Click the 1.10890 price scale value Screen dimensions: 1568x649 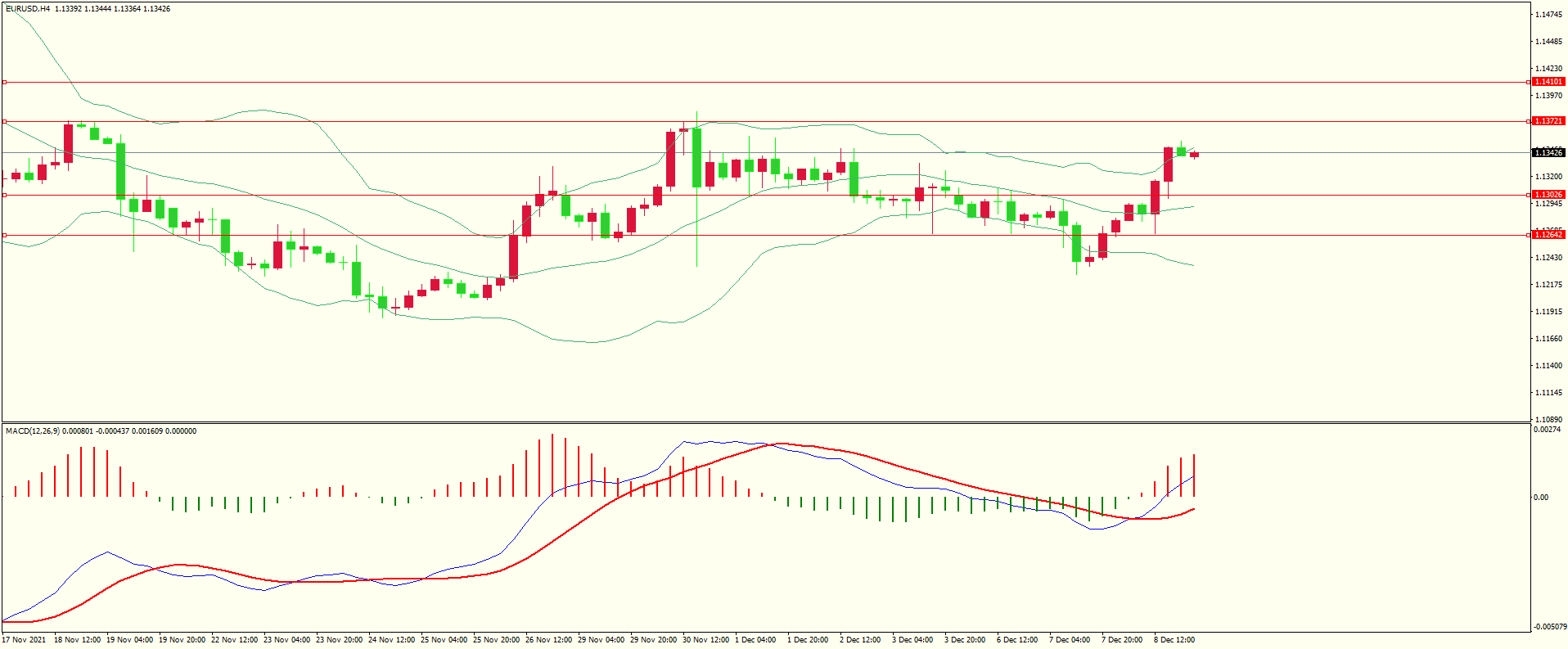coord(1548,420)
